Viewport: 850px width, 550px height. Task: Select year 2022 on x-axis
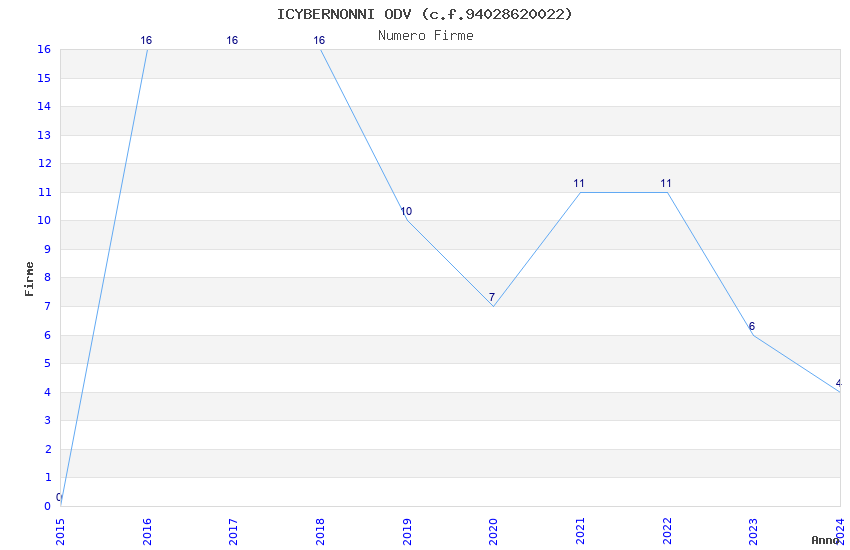[x=667, y=532]
